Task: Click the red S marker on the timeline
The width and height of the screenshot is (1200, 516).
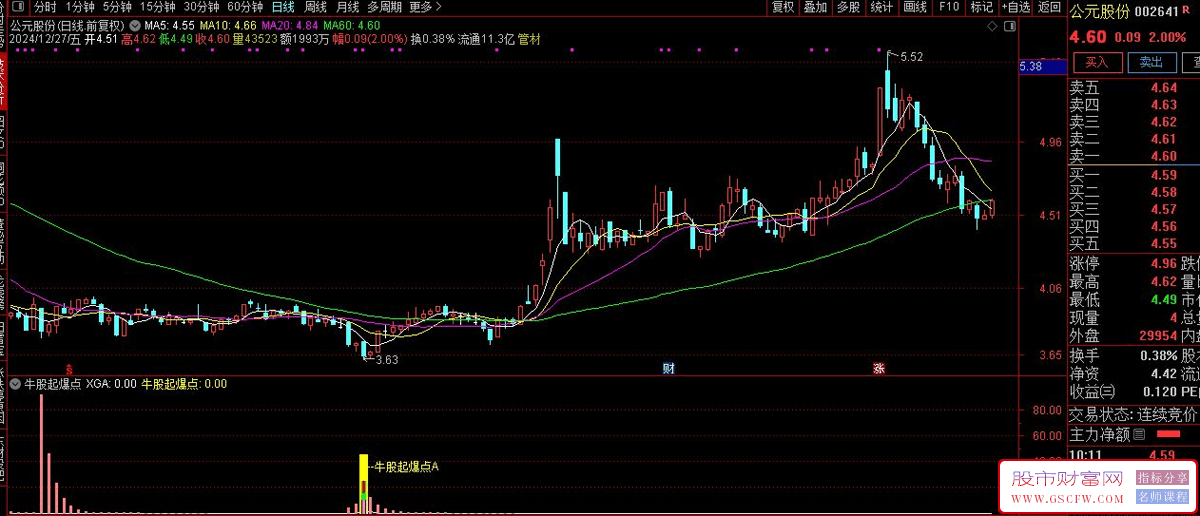Action: [68, 368]
